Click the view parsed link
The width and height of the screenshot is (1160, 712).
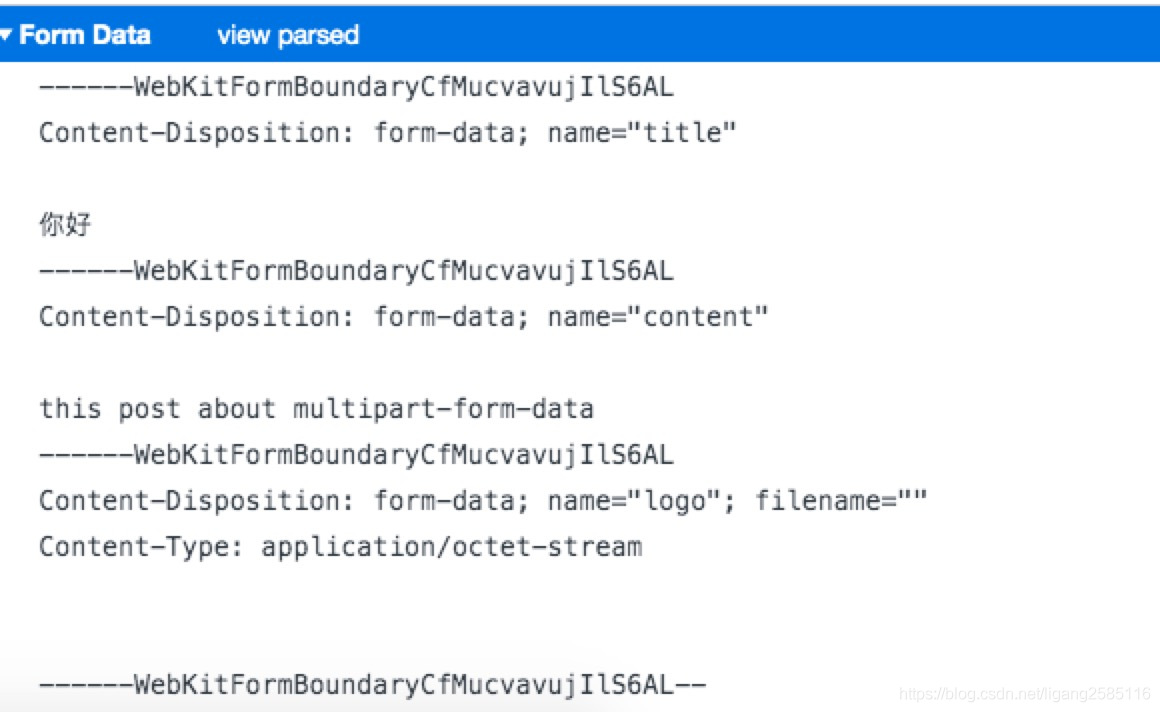pyautogui.click(x=286, y=35)
